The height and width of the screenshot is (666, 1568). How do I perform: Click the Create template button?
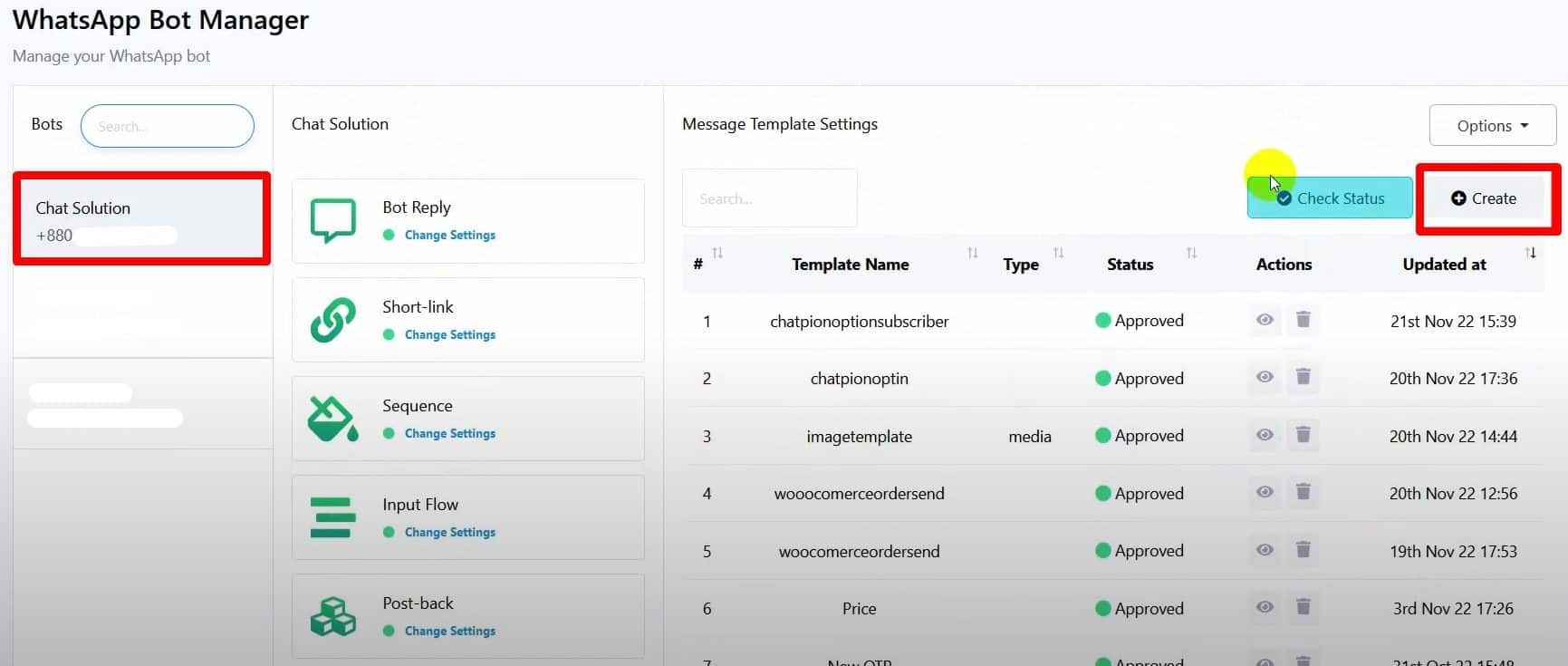point(1484,198)
